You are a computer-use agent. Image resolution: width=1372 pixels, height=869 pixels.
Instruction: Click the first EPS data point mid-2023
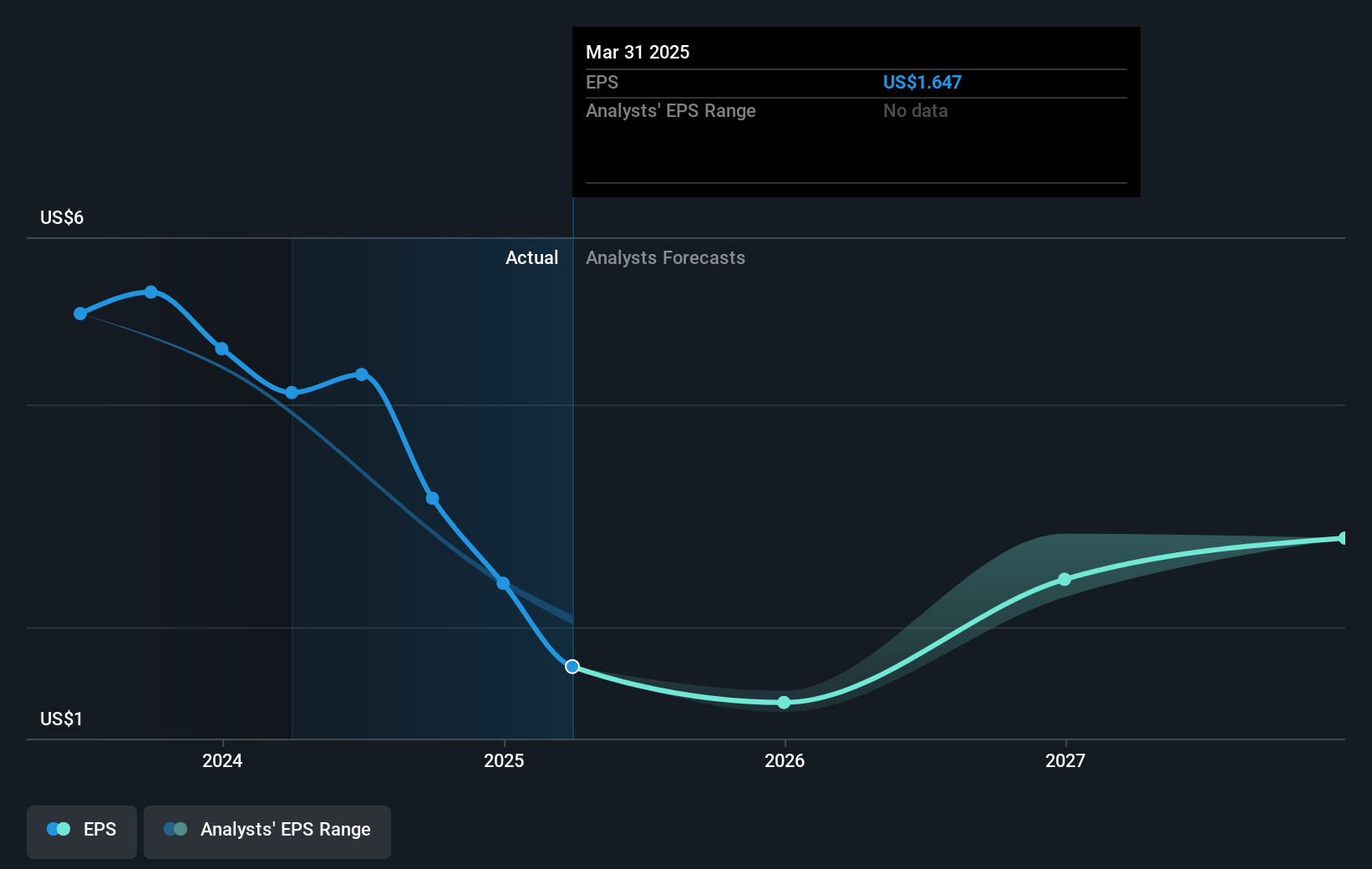coord(80,314)
